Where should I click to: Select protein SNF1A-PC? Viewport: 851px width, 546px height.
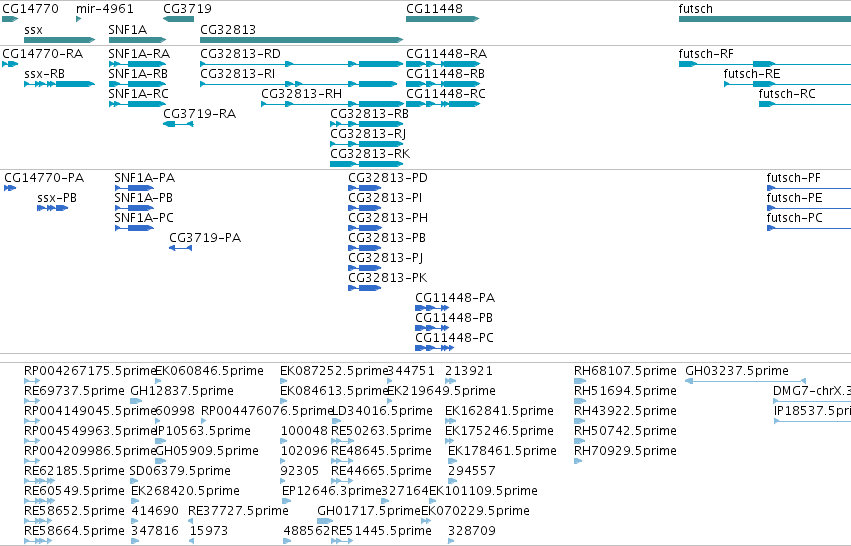point(144,218)
